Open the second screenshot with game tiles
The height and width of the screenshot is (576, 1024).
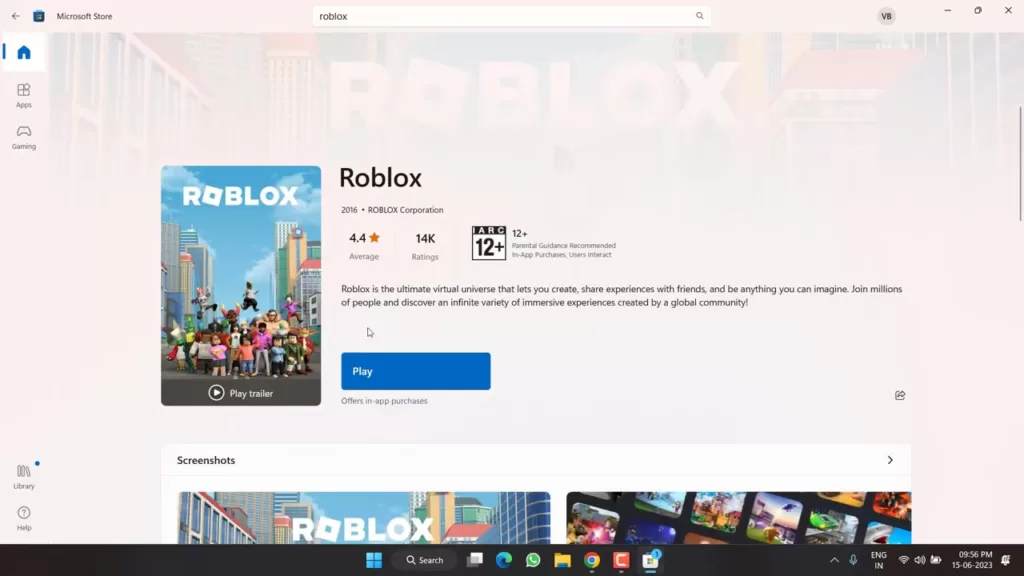pos(739,518)
